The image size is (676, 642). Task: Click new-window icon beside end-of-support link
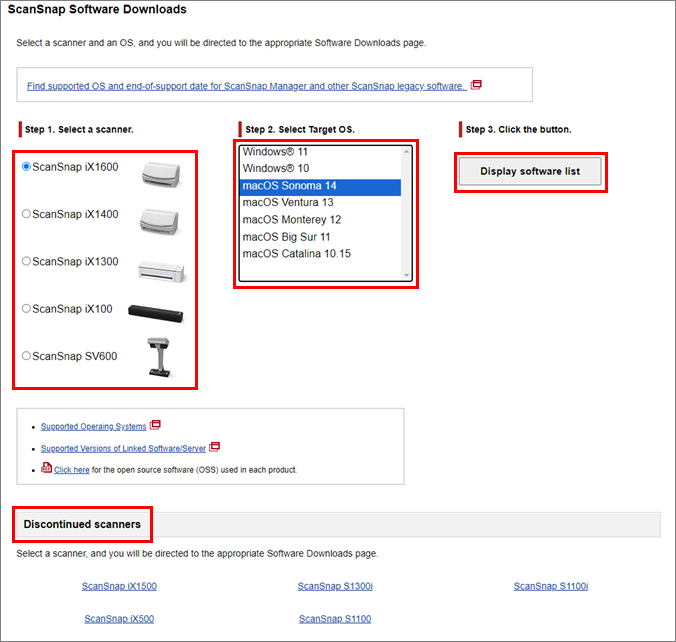click(476, 85)
